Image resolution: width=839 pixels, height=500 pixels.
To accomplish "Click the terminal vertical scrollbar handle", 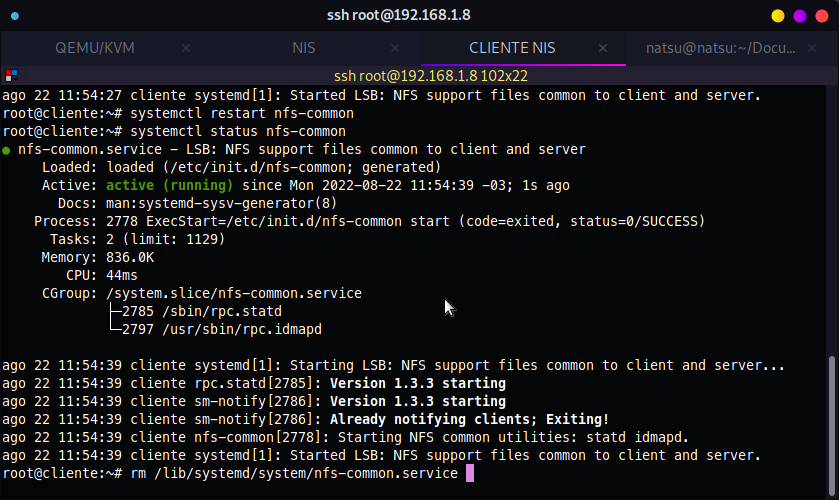I will (x=832, y=426).
